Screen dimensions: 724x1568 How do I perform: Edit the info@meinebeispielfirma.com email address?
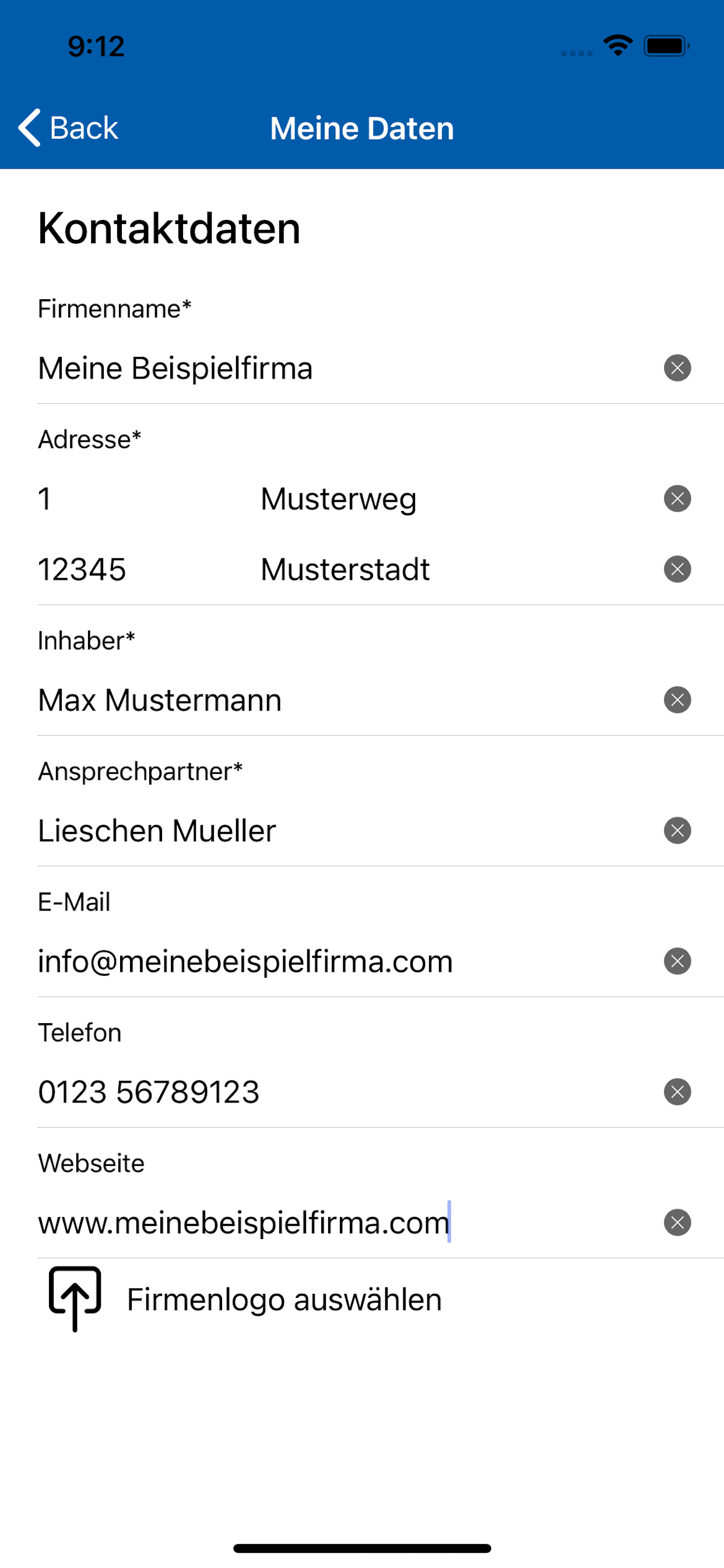pos(245,962)
